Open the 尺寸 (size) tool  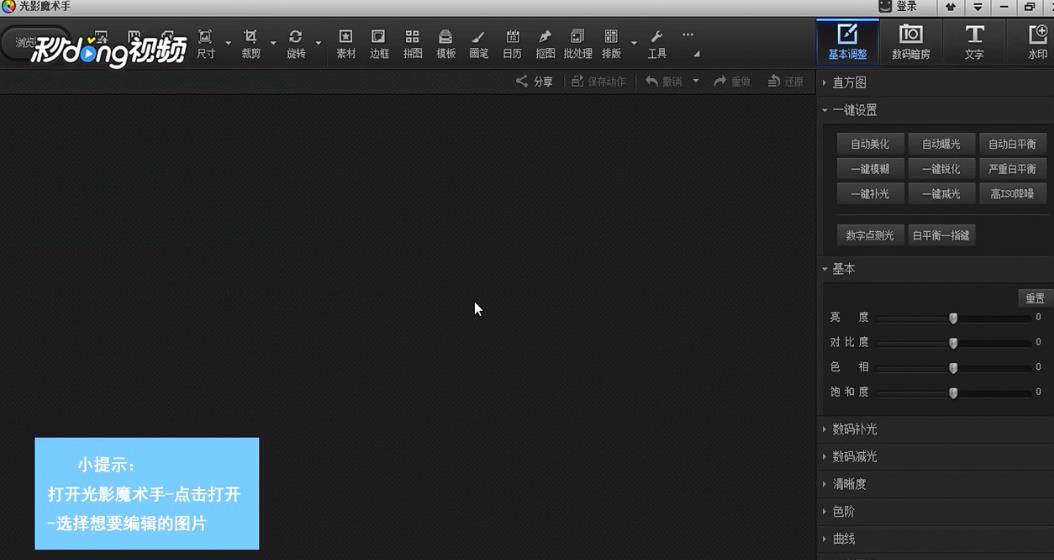tap(206, 44)
